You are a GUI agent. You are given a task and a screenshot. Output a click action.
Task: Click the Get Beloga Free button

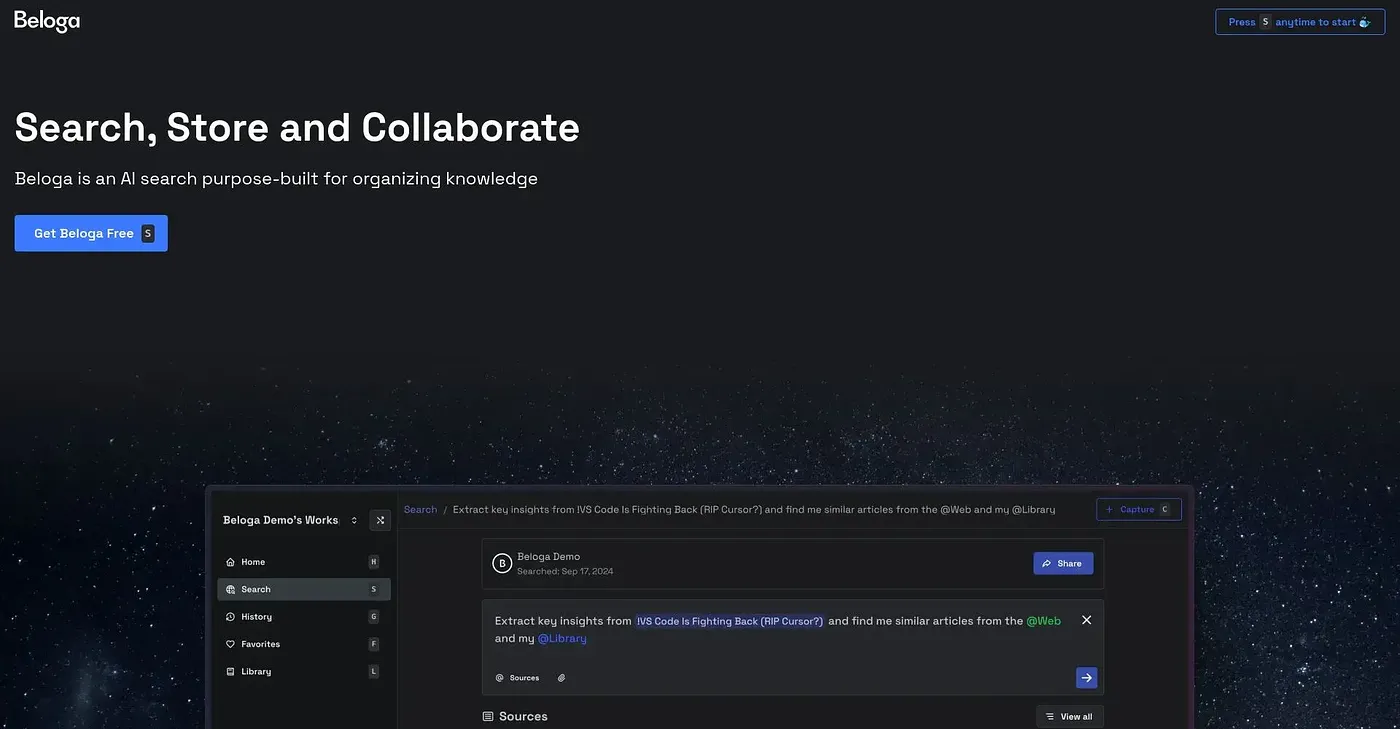(x=91, y=233)
